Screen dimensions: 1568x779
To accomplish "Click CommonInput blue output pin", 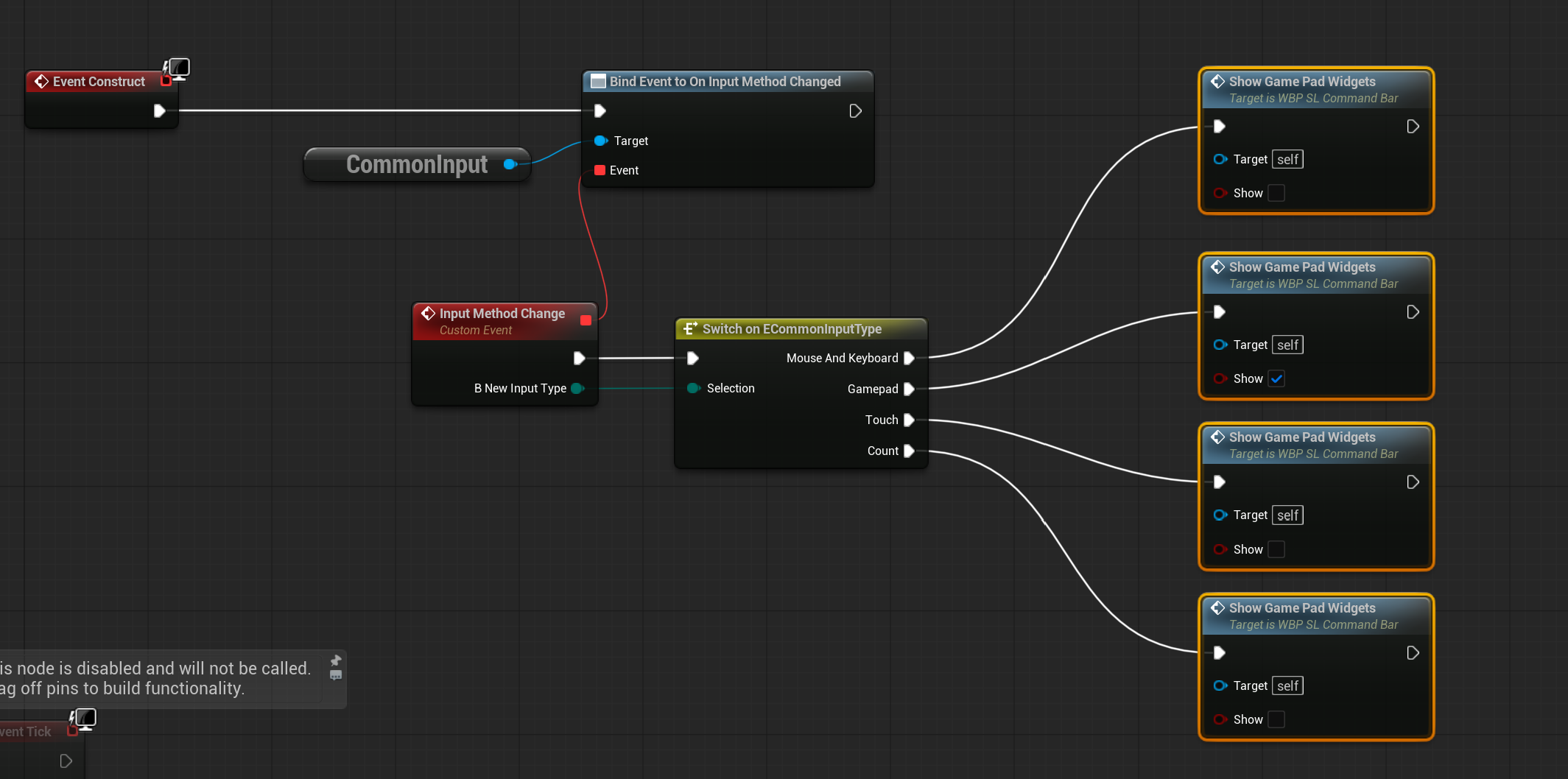I will (510, 164).
